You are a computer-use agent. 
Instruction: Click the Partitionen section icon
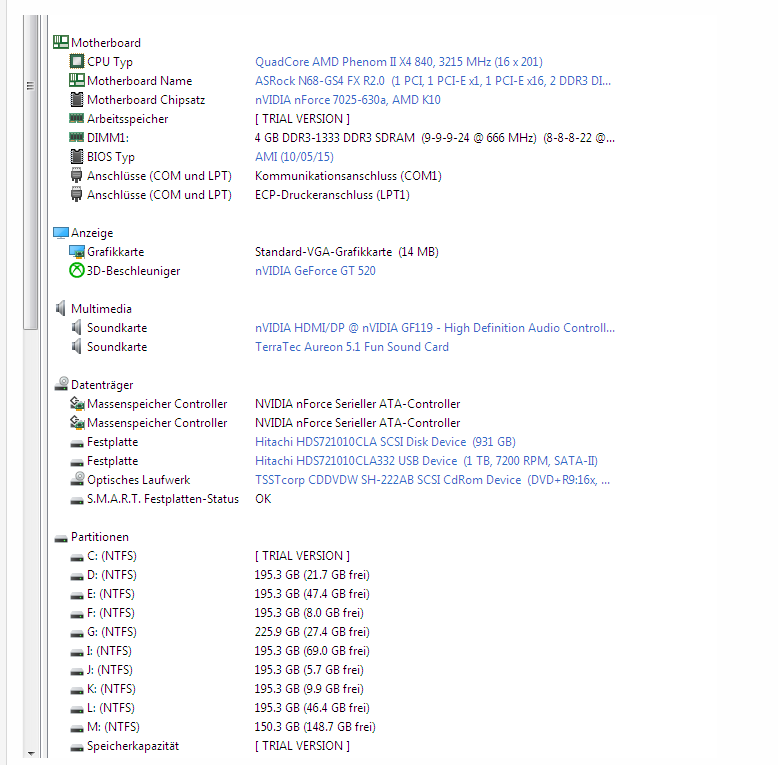click(x=61, y=538)
